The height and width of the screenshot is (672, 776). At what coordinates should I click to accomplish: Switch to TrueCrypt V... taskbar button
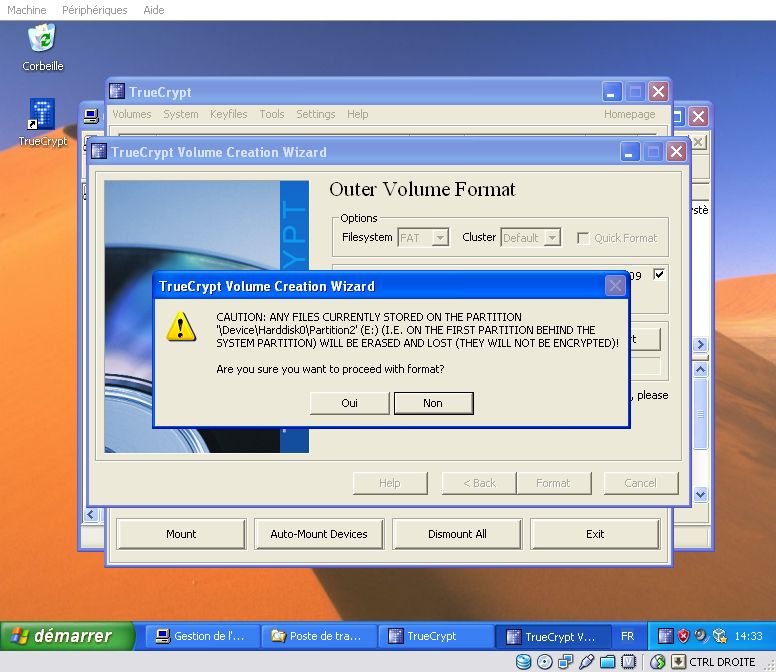[x=553, y=636]
